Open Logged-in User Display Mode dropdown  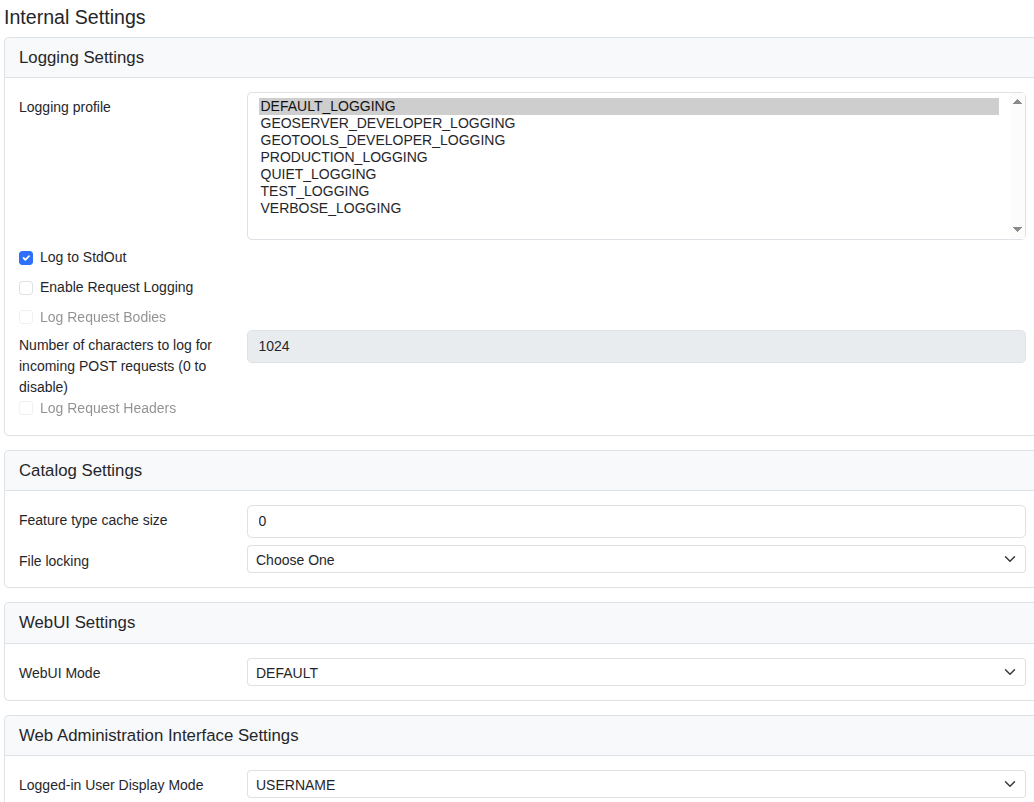coord(636,785)
